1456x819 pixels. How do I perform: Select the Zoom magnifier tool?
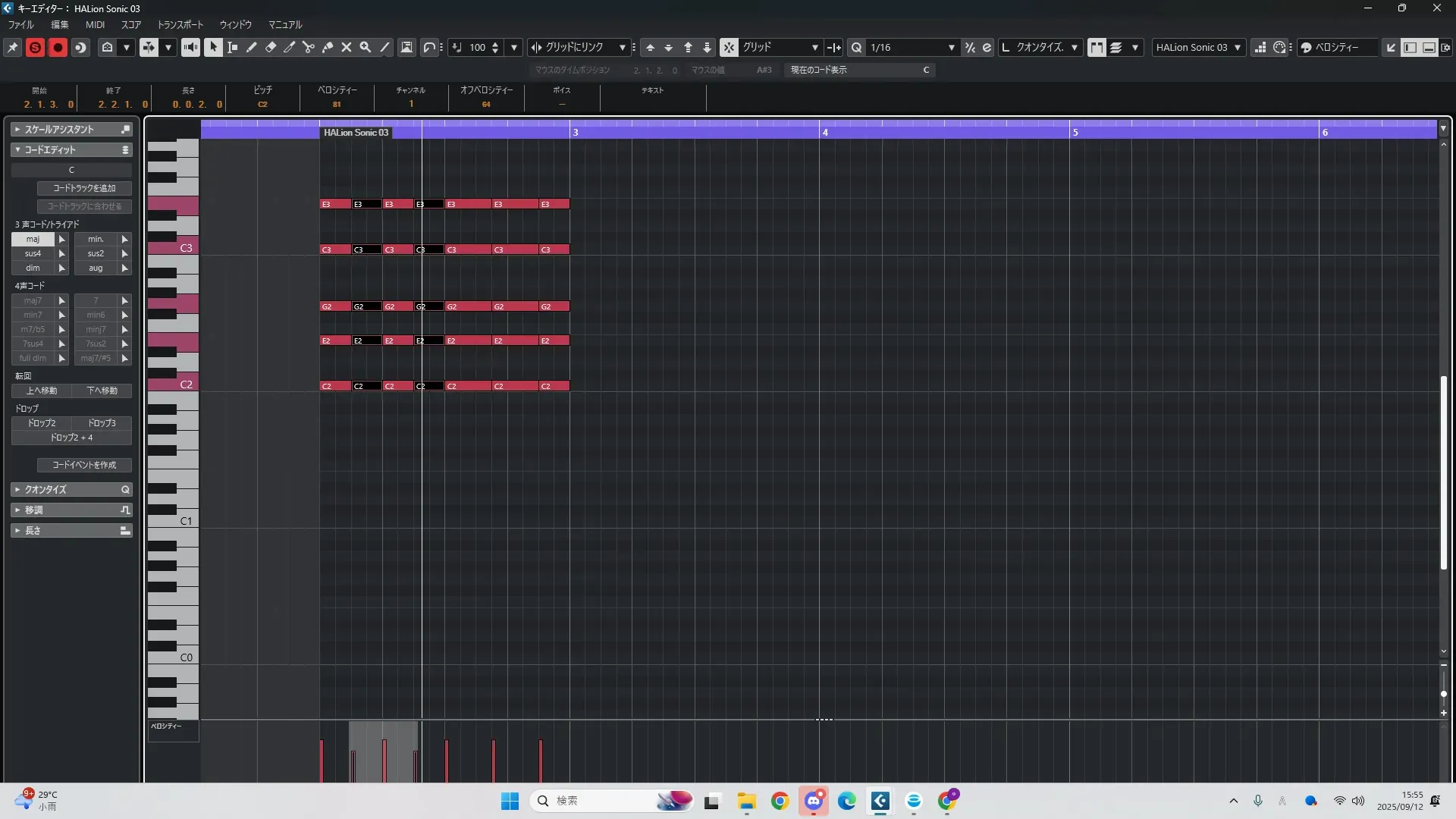click(x=366, y=47)
